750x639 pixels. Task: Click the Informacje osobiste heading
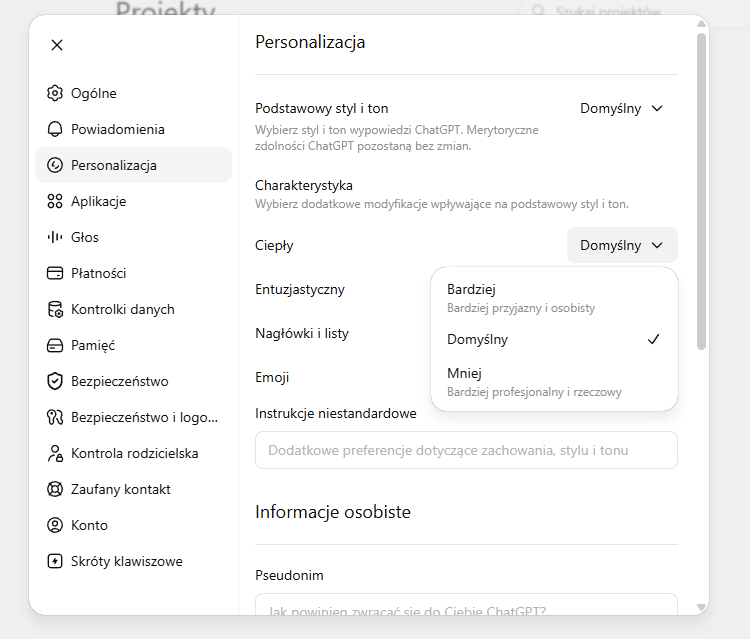click(x=333, y=512)
